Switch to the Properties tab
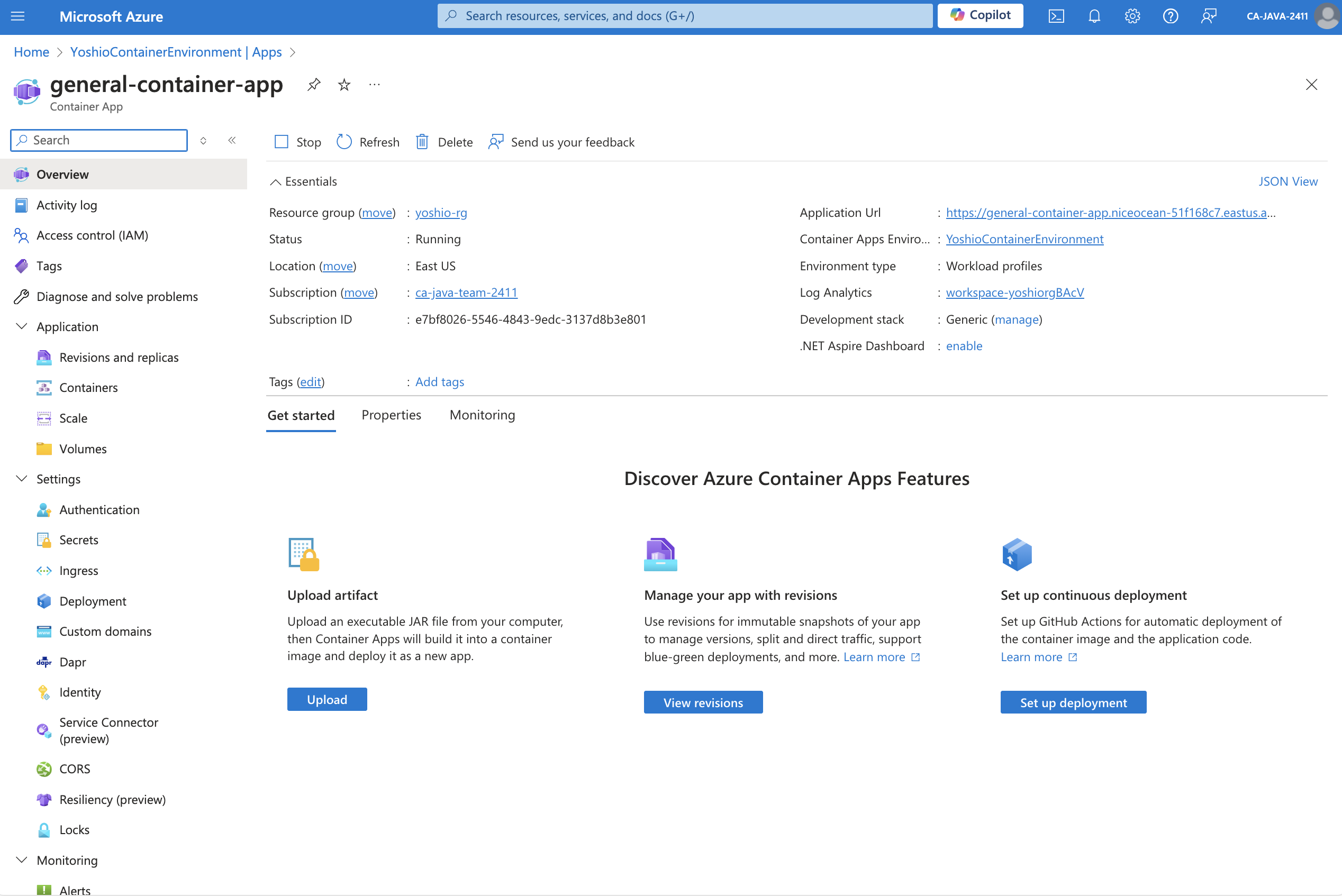The image size is (1342, 896). (x=391, y=415)
